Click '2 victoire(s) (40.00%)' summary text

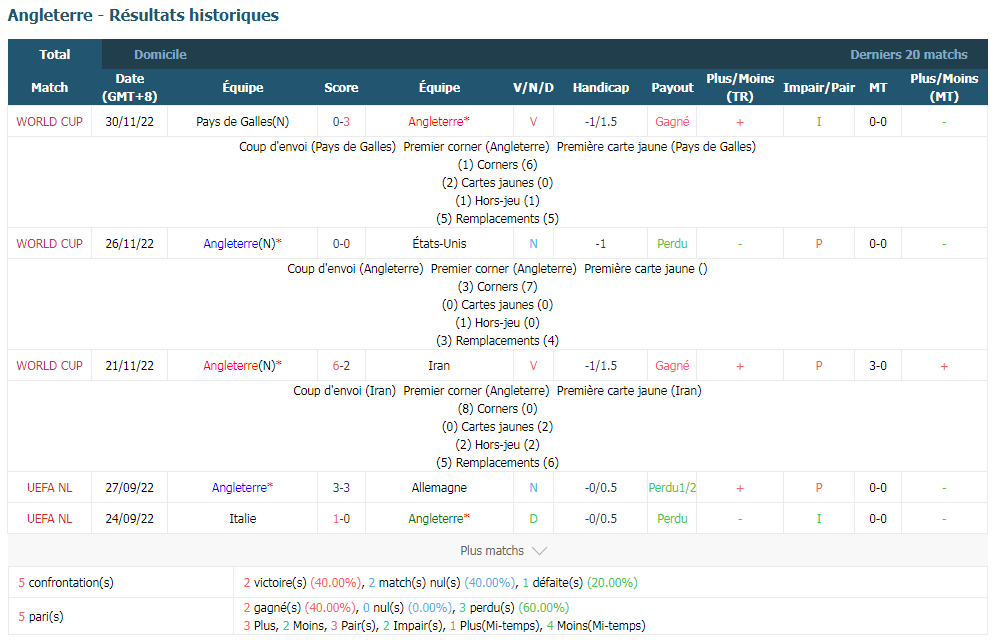point(302,583)
